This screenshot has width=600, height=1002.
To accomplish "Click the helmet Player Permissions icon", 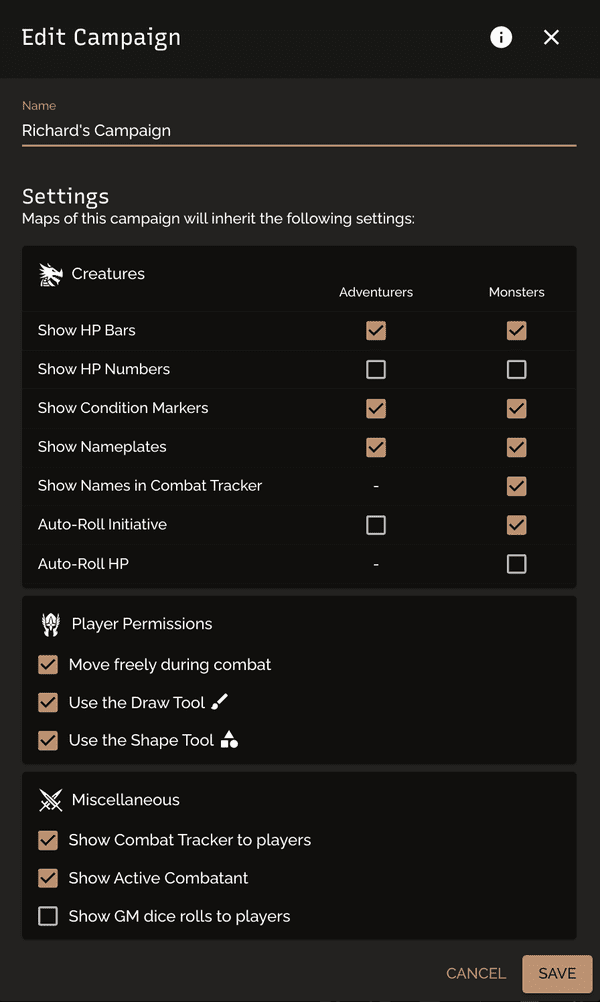I will click(50, 624).
